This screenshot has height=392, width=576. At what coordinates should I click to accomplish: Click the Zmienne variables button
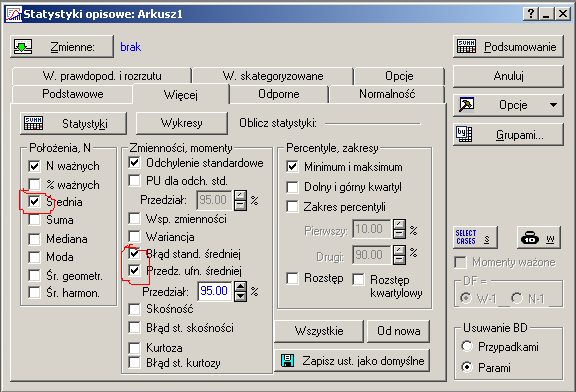[62, 47]
